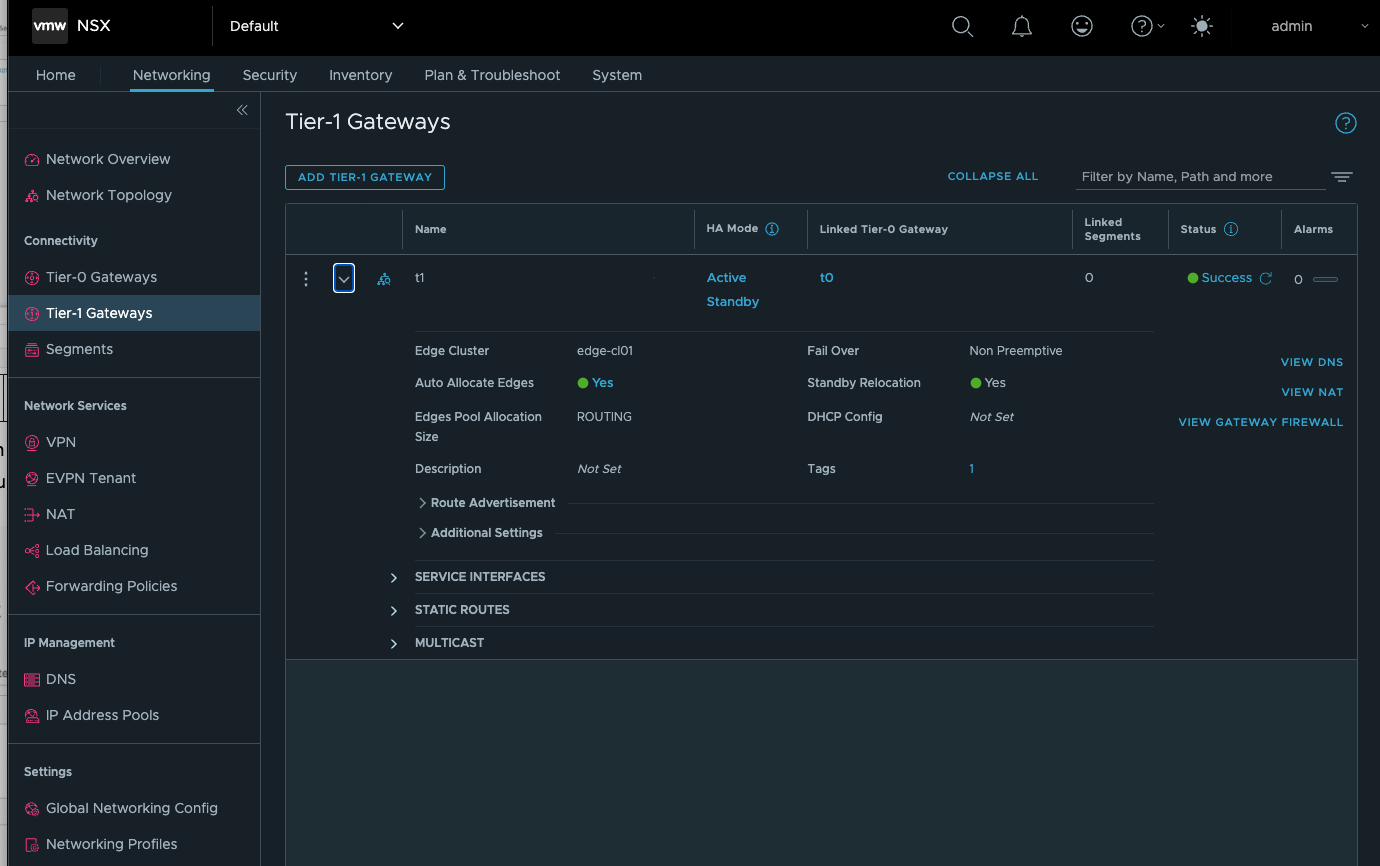Viewport: 1380px width, 866px height.
Task: Click the gateway name t1
Action: click(x=420, y=278)
